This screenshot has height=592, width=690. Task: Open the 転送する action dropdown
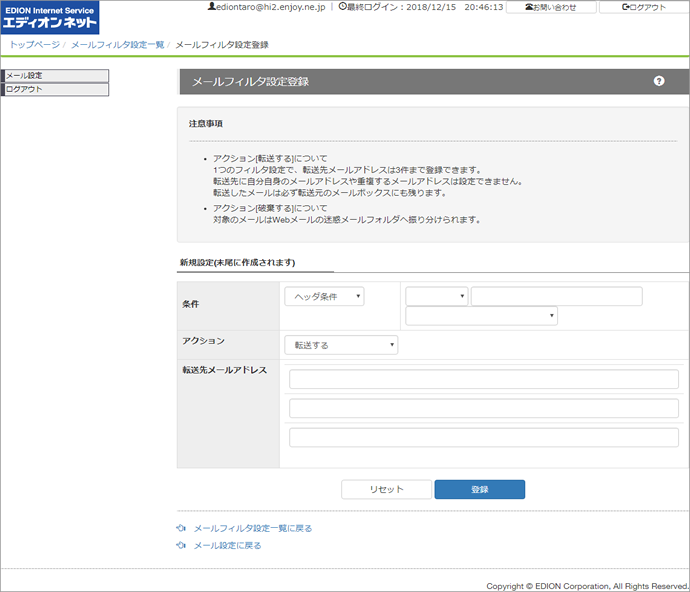click(341, 345)
